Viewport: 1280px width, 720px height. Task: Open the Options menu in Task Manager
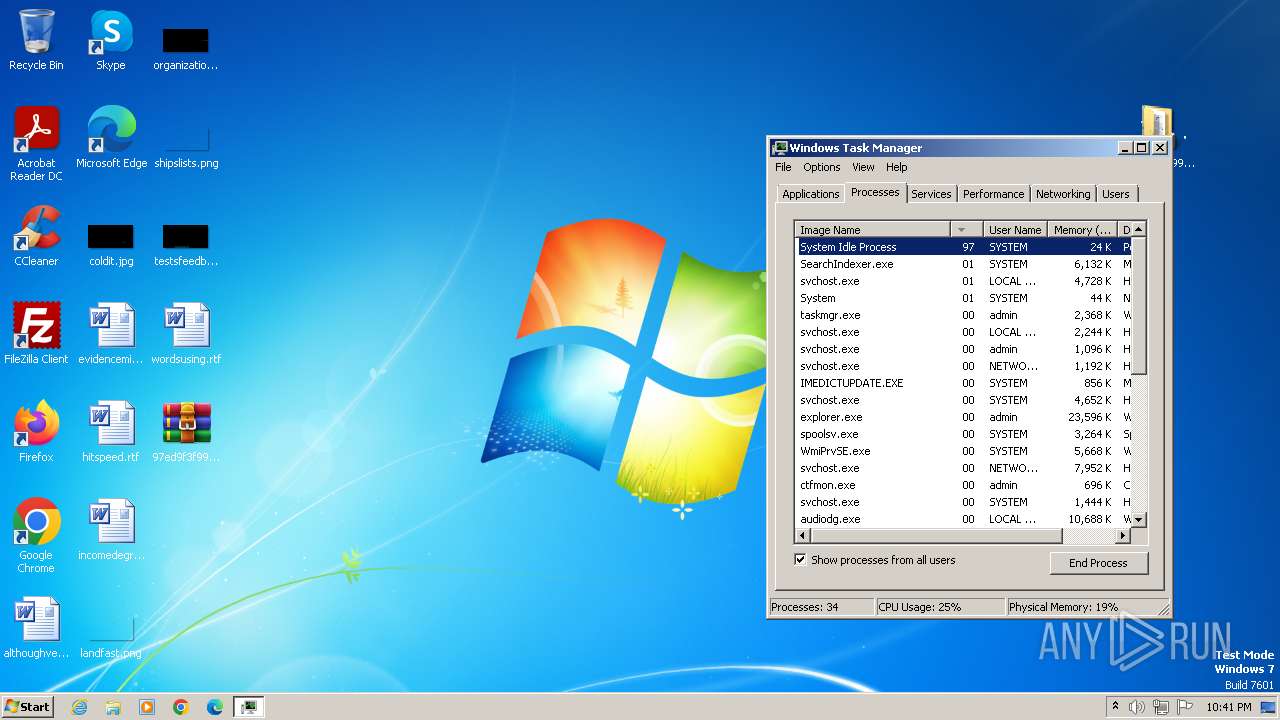[822, 167]
